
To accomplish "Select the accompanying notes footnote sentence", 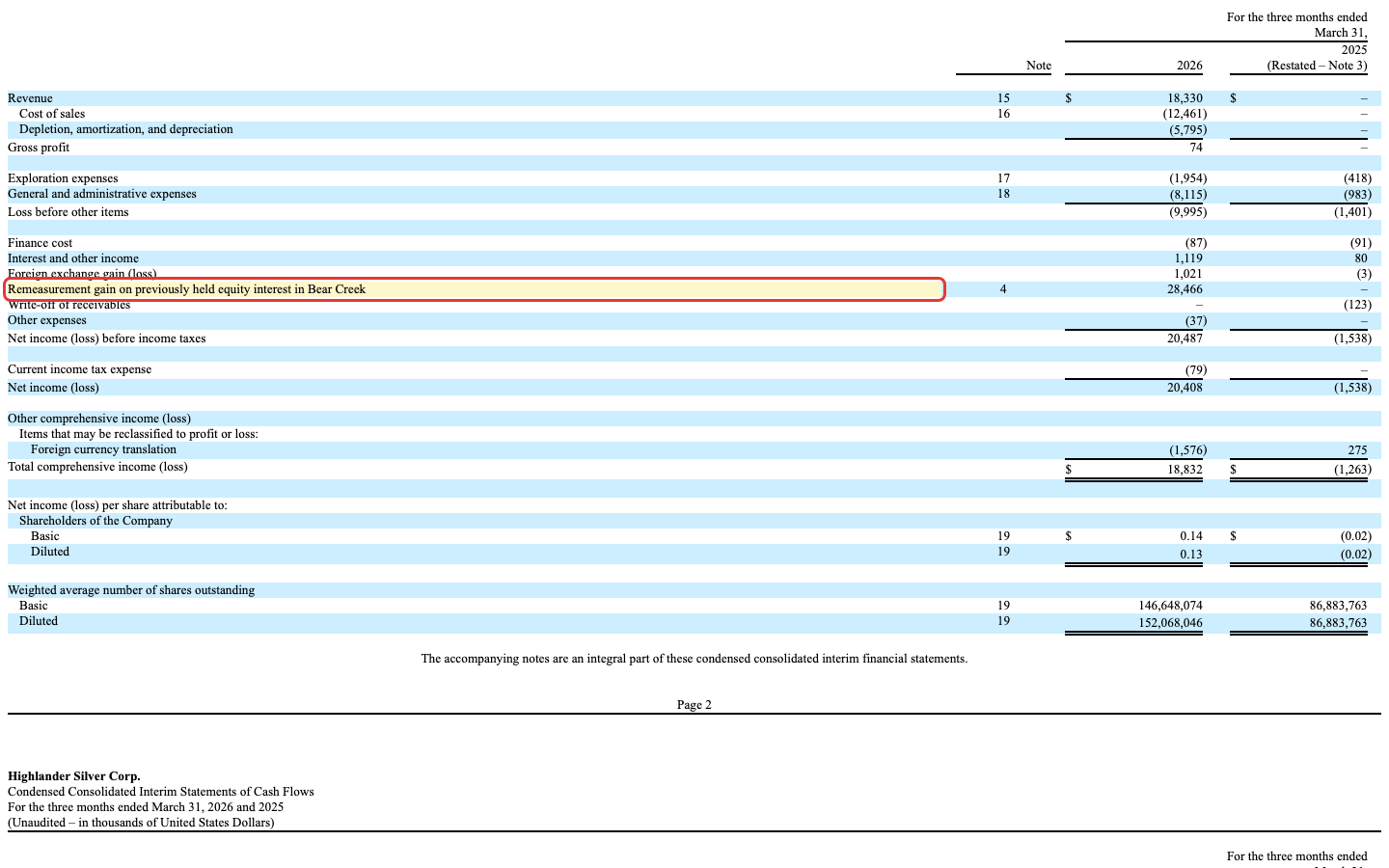I will coord(694,659).
